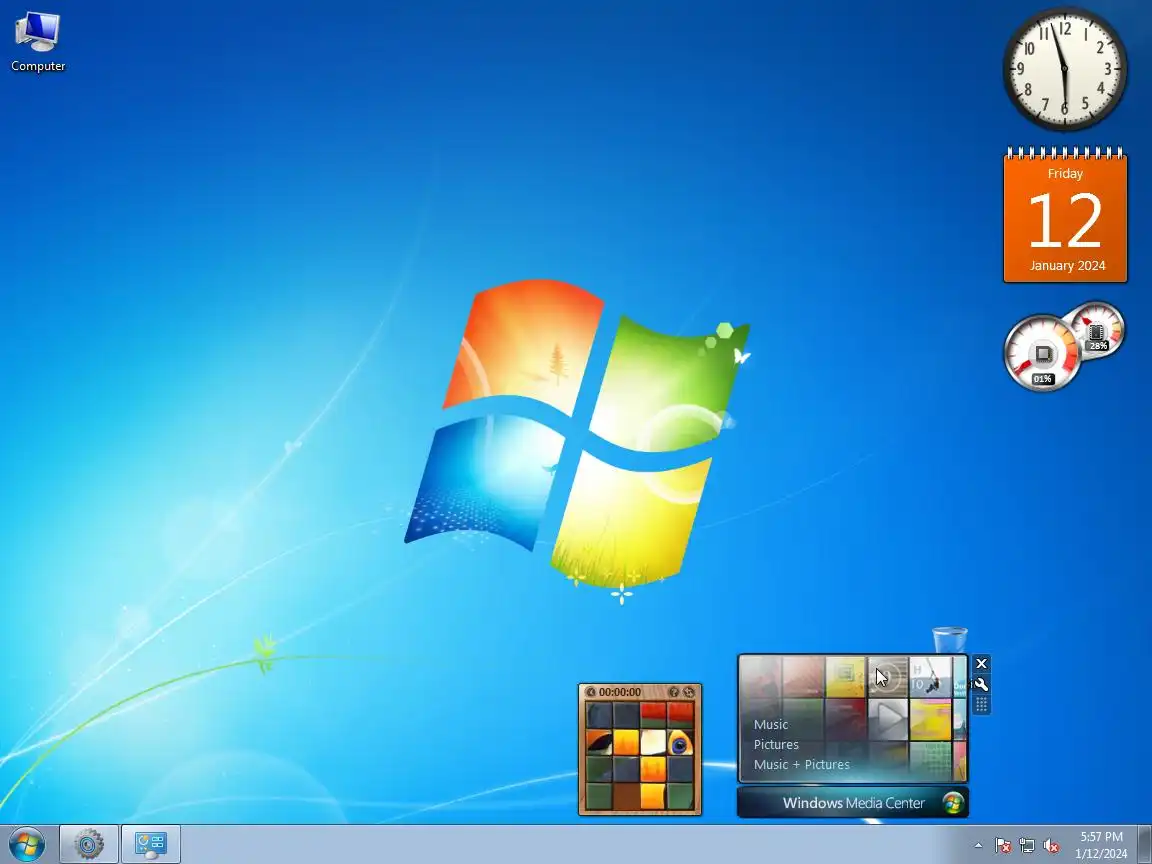Open the control panel window taskbar button
Viewport: 1152px width, 864px height.
point(151,845)
